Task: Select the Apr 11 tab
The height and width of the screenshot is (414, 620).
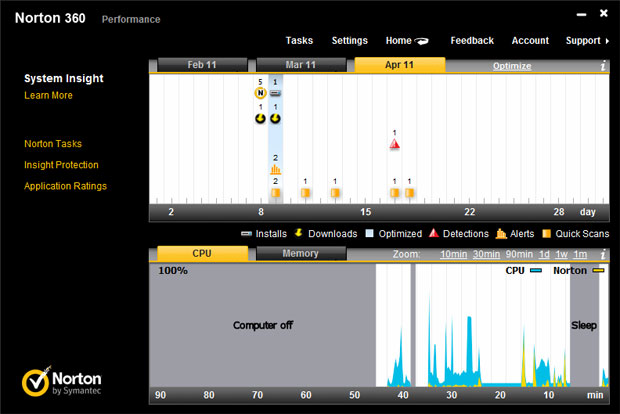Action: click(400, 64)
